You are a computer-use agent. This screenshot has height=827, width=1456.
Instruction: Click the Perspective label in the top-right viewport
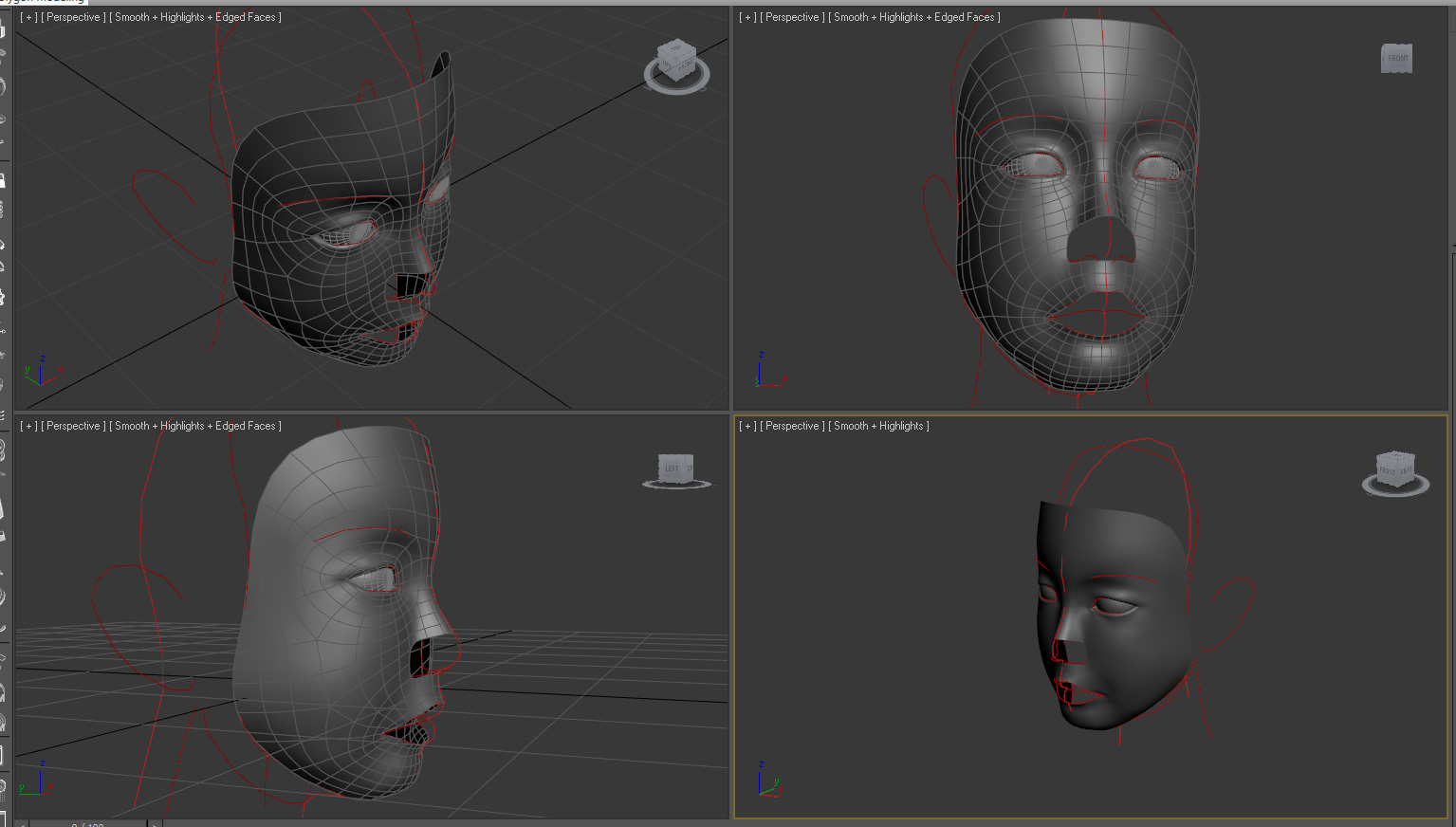point(793,17)
